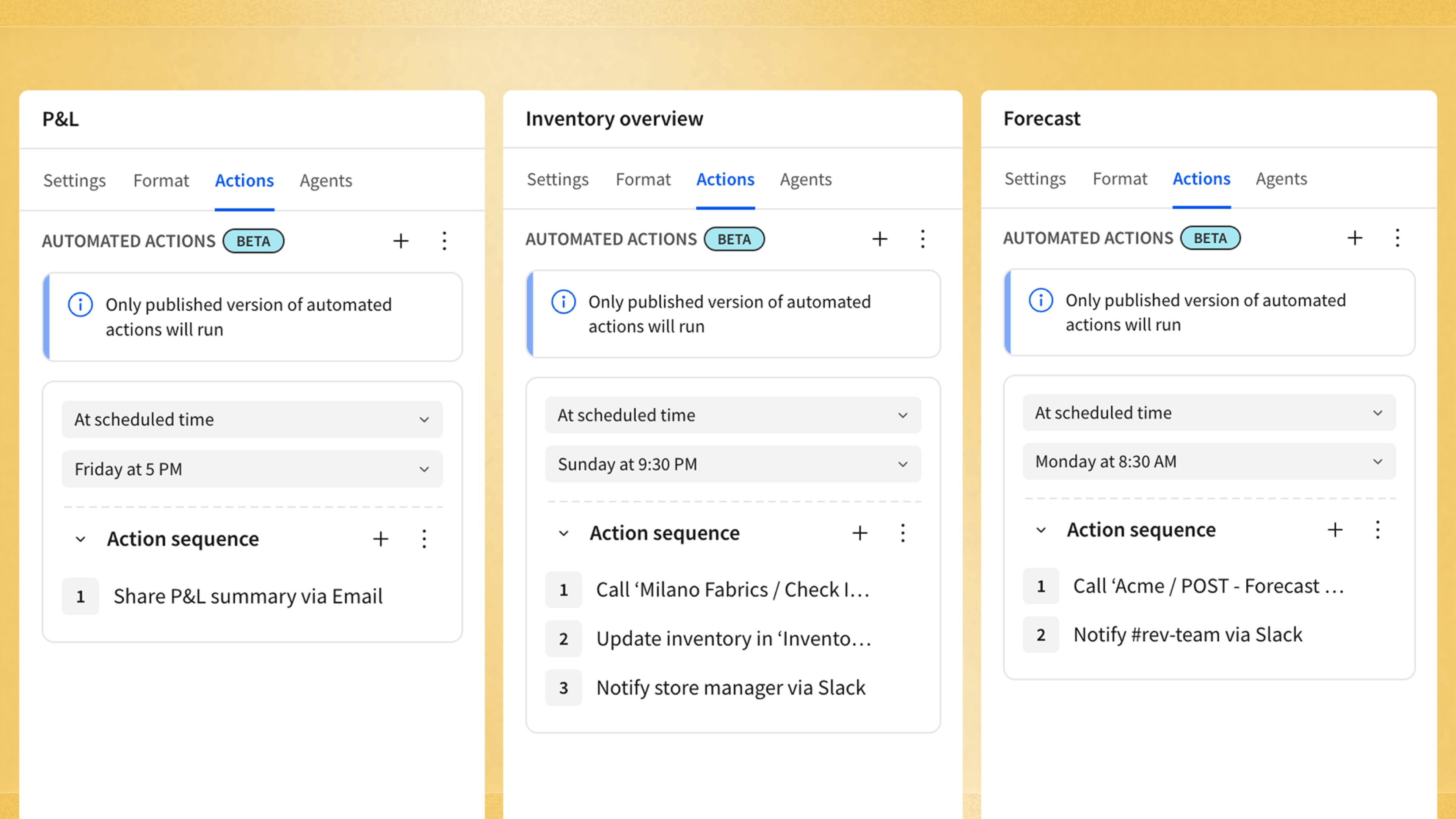Open 'Monday at 8:30 AM' schedule dropdown
Viewport: 1456px width, 819px height.
(1209, 462)
